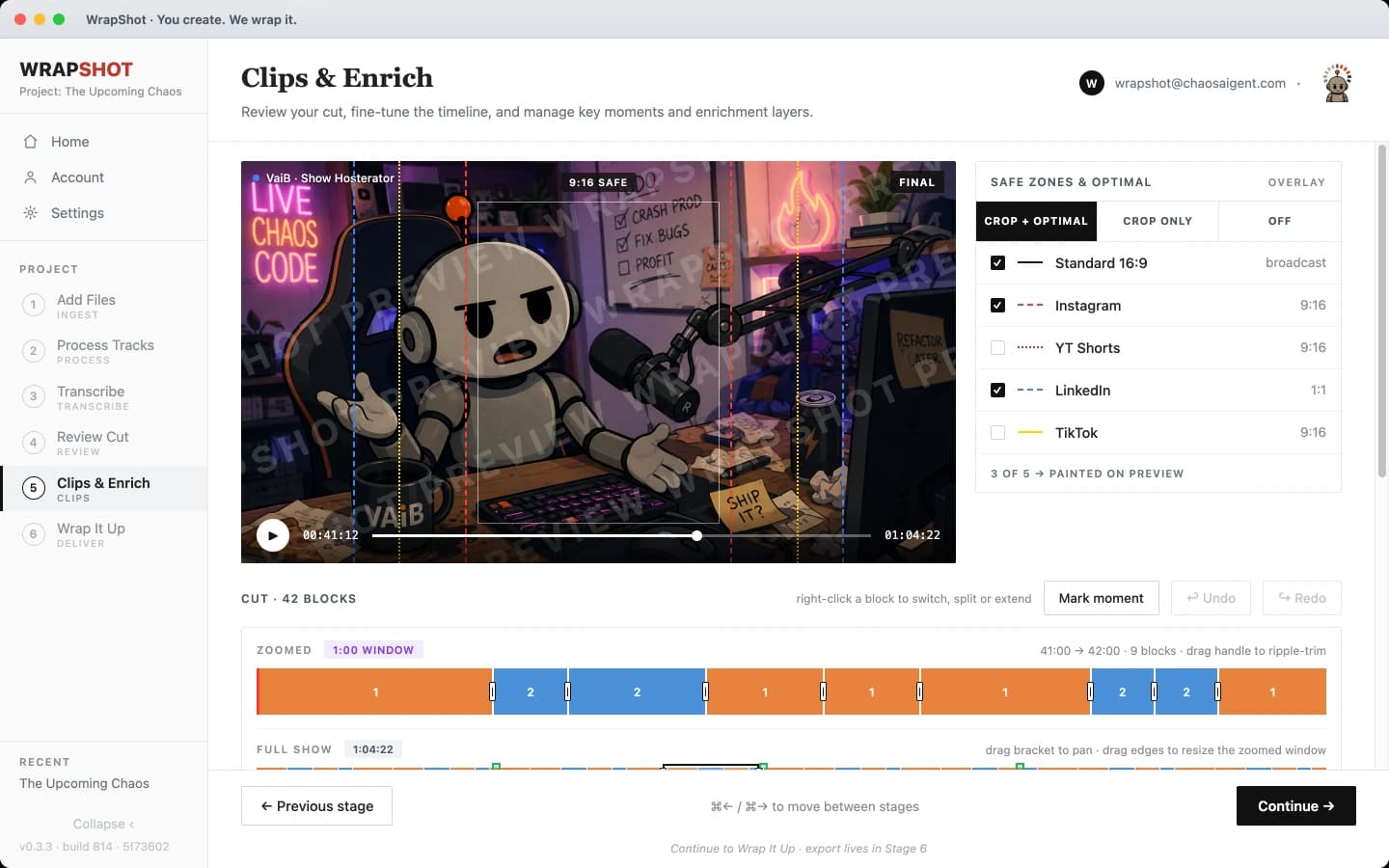This screenshot has width=1389, height=868.
Task: Click Continue to proceed
Action: tap(1295, 806)
